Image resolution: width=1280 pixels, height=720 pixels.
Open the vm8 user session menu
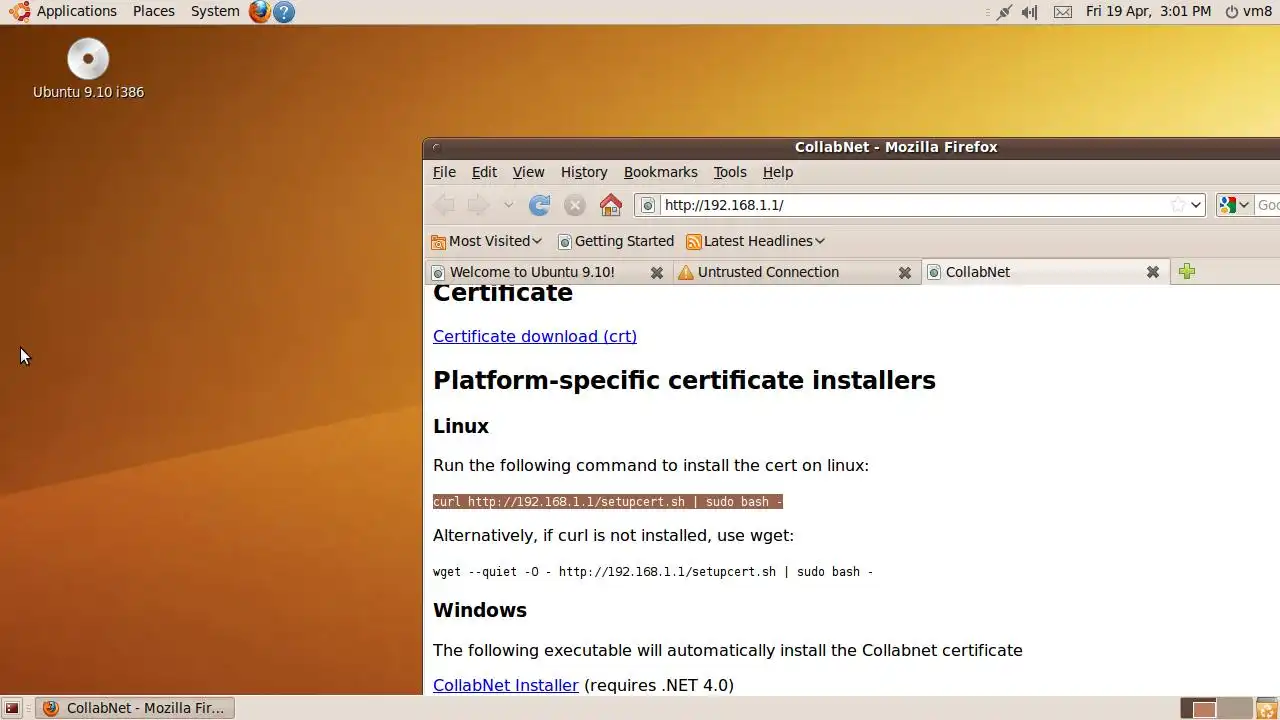(x=1248, y=11)
